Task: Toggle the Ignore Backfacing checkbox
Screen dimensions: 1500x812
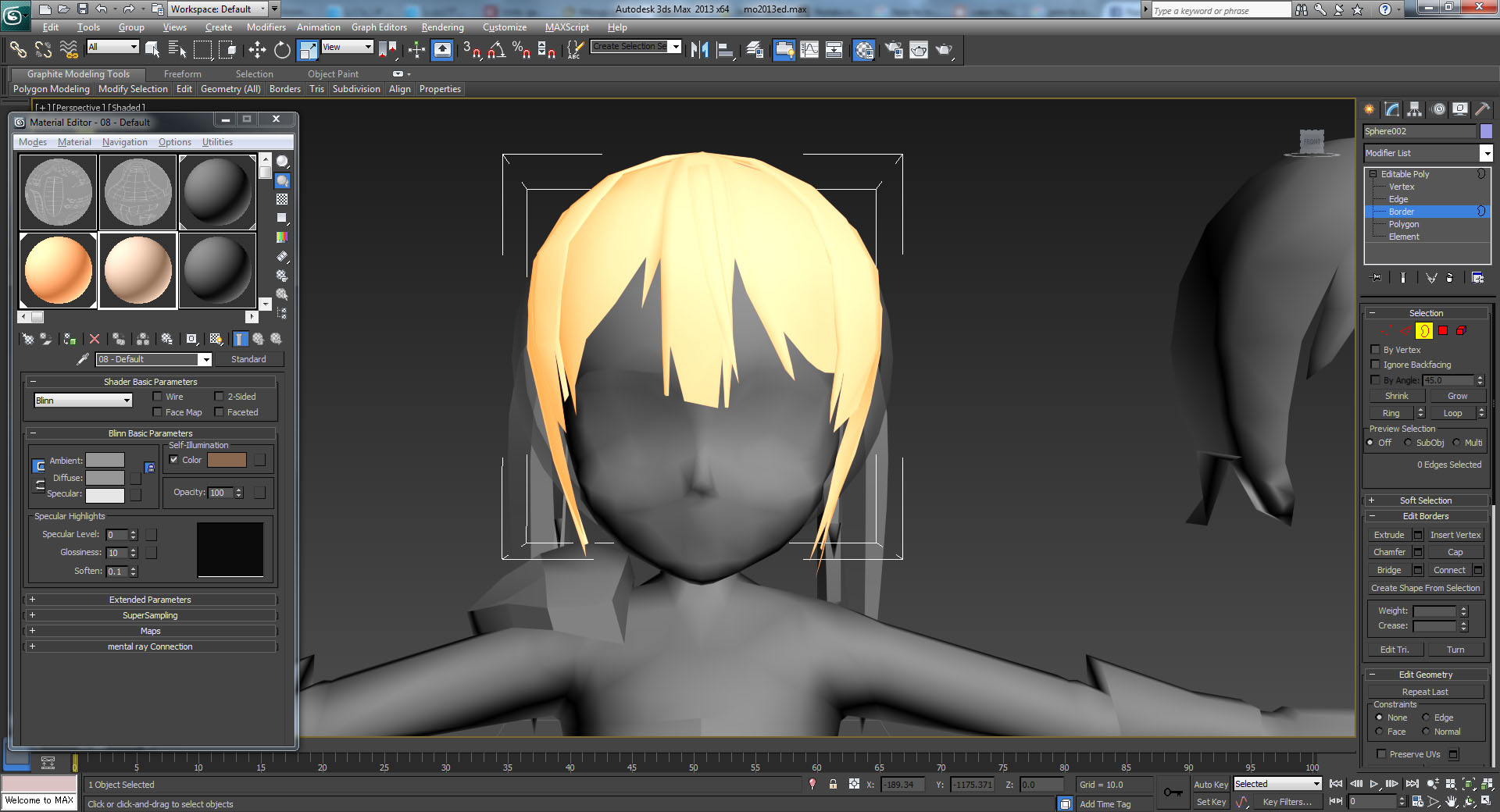Action: (x=1376, y=365)
